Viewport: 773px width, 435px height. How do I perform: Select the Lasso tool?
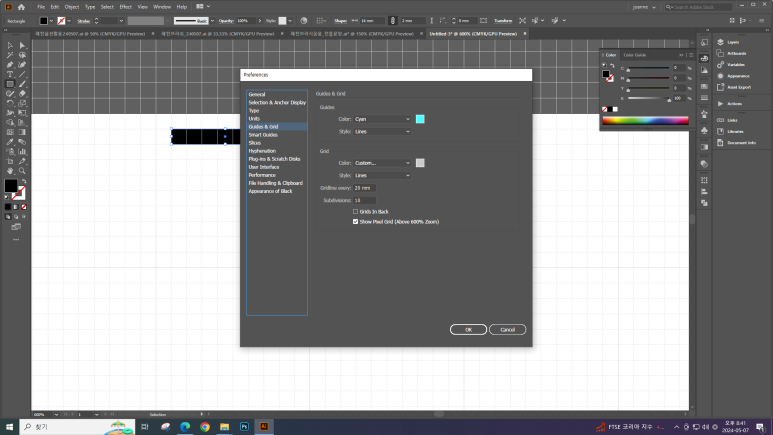pos(22,55)
